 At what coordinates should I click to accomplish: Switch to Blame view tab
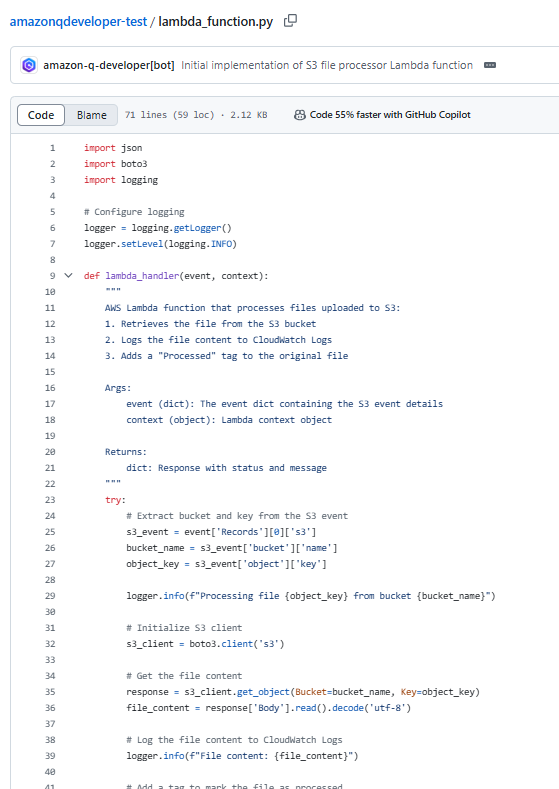(x=92, y=115)
